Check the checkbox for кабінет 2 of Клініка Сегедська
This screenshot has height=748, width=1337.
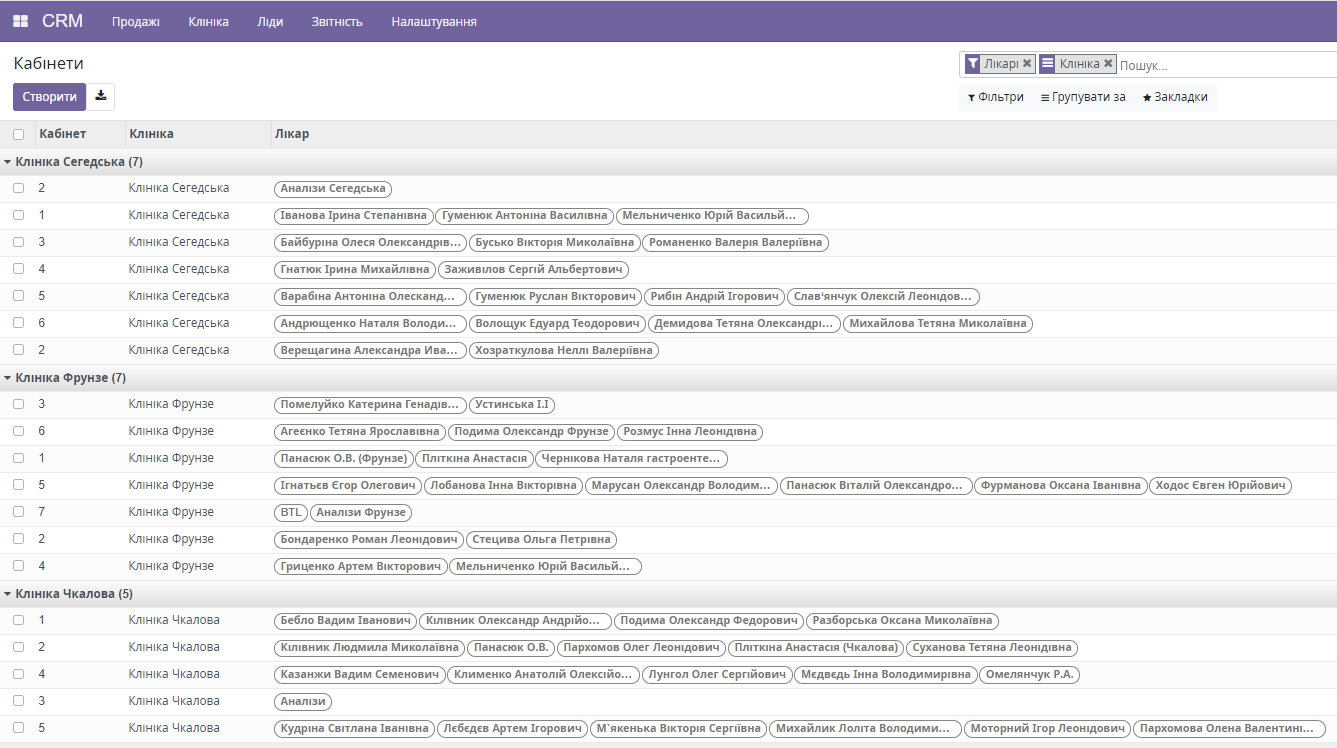tap(17, 187)
